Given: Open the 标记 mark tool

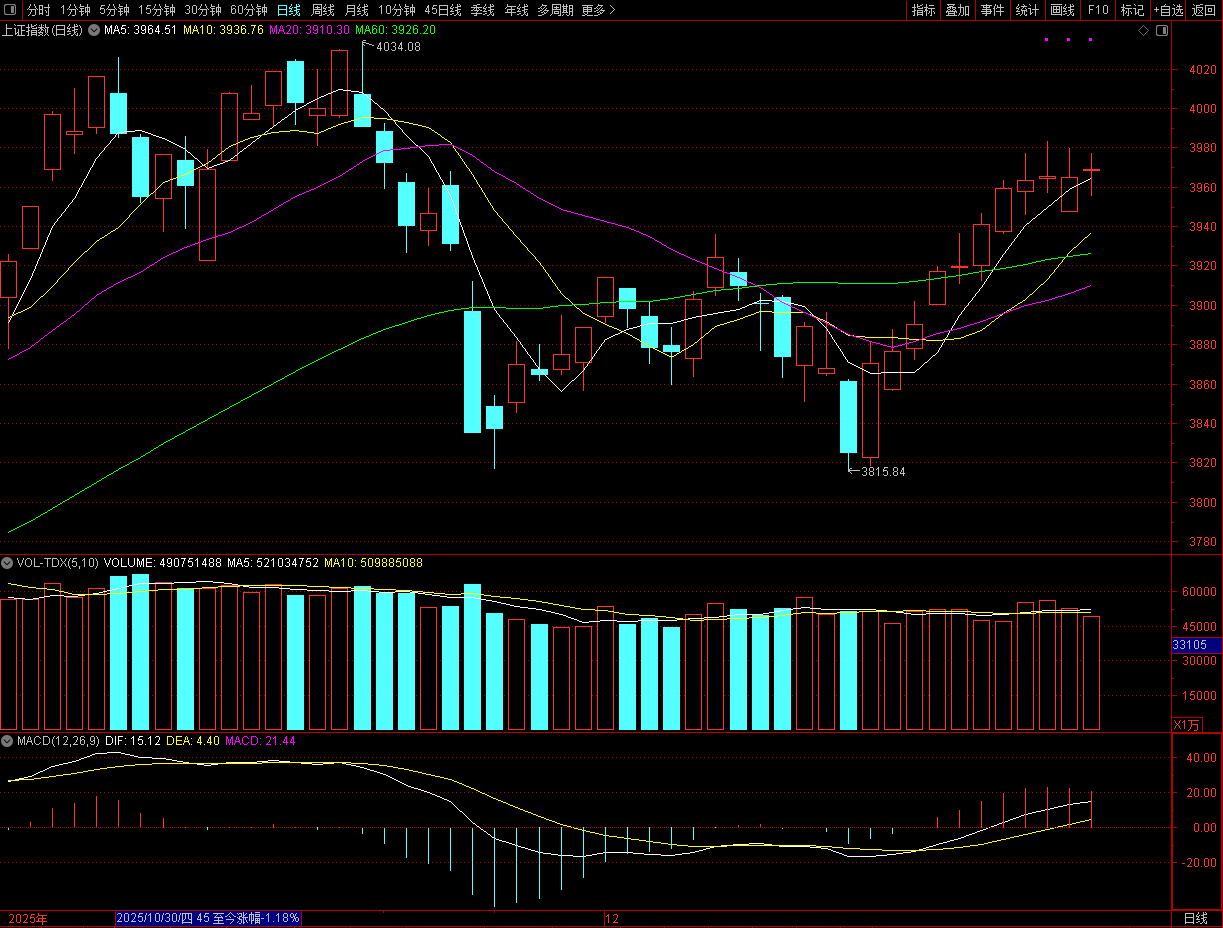Looking at the screenshot, I should [1132, 10].
